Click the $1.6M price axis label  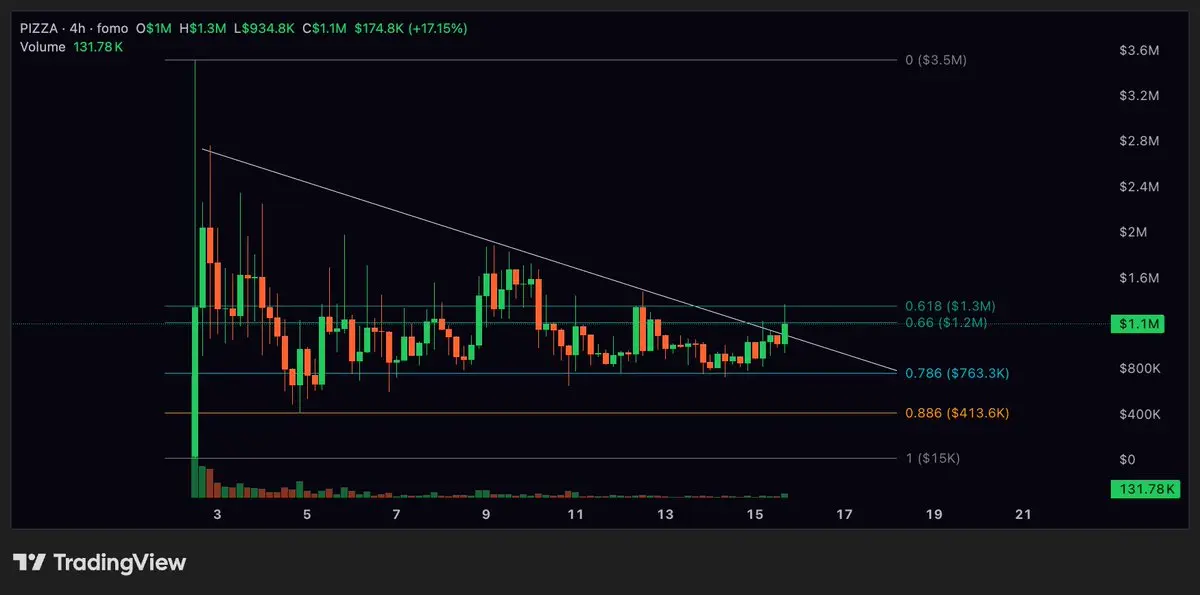[x=1140, y=278]
